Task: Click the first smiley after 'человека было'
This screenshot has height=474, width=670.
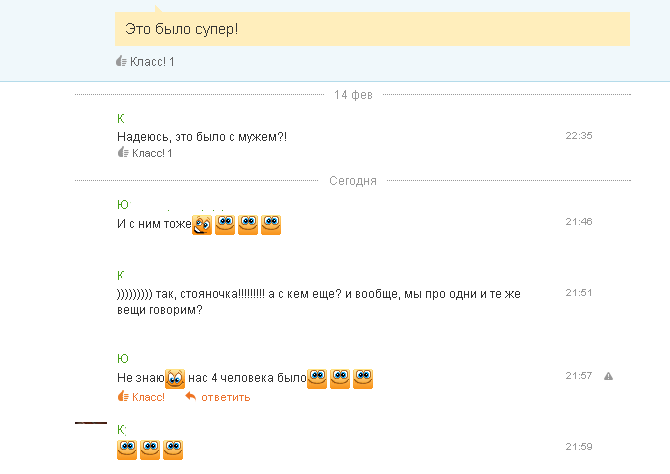Action: (317, 379)
